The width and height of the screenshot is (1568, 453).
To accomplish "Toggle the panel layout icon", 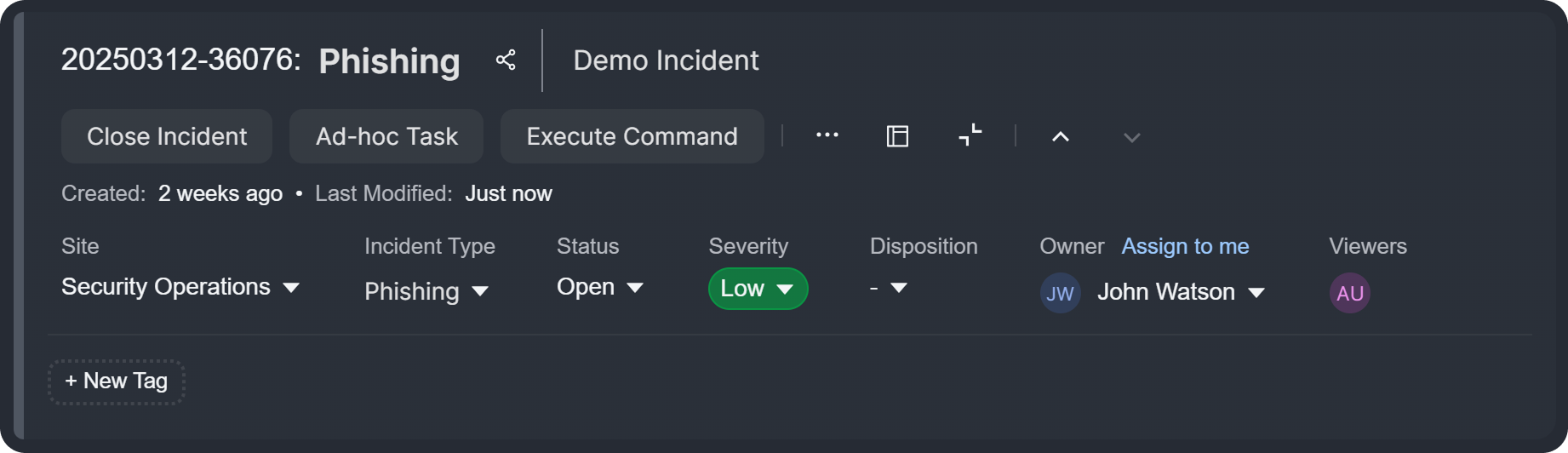I will pos(897,136).
